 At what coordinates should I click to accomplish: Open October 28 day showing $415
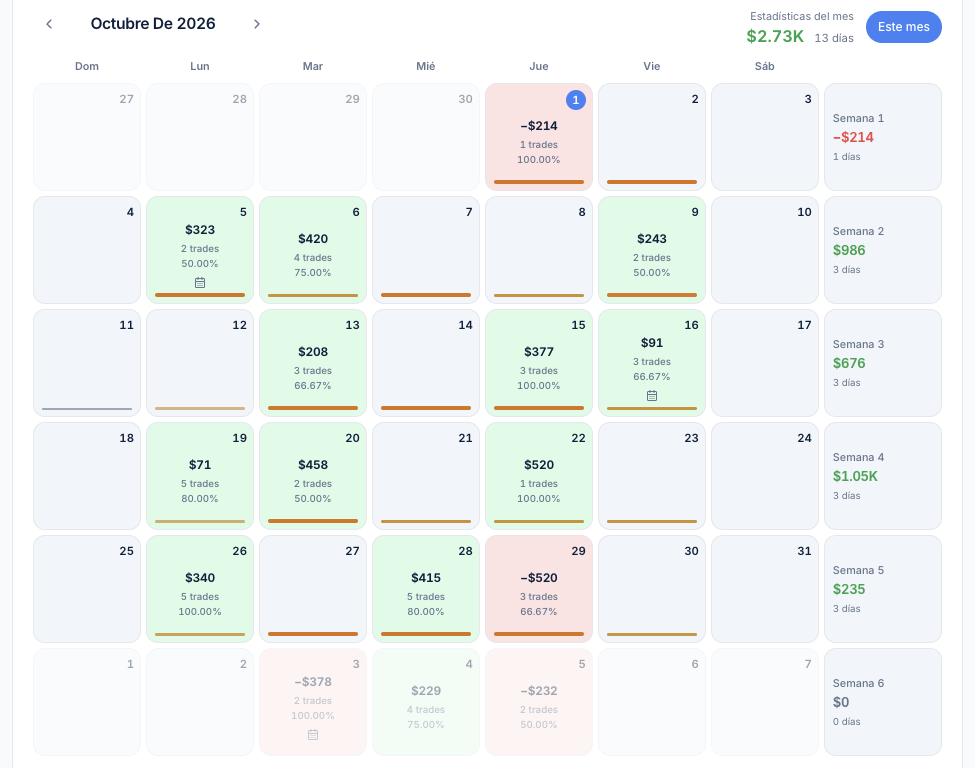pos(426,589)
